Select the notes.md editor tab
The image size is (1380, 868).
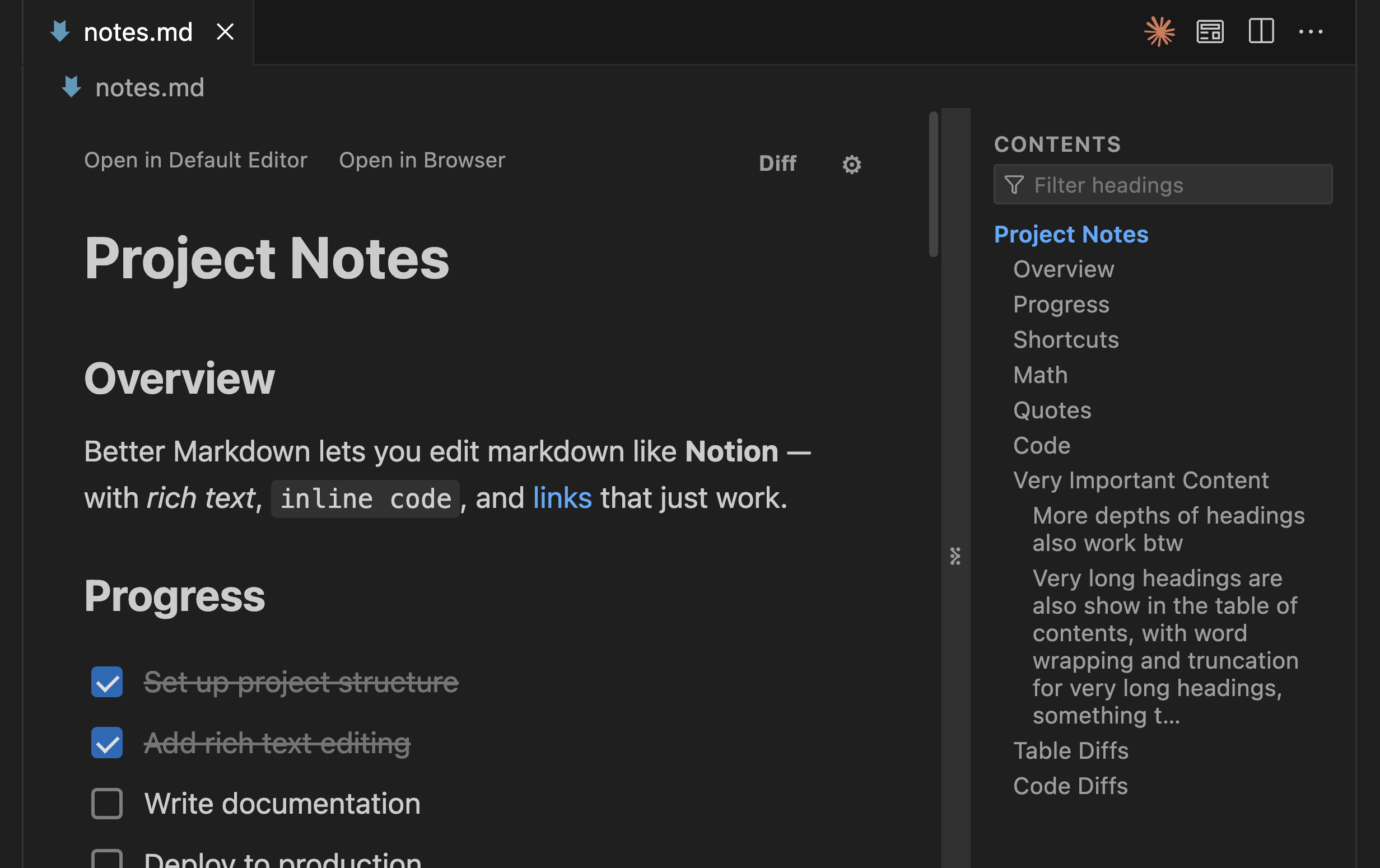[138, 31]
